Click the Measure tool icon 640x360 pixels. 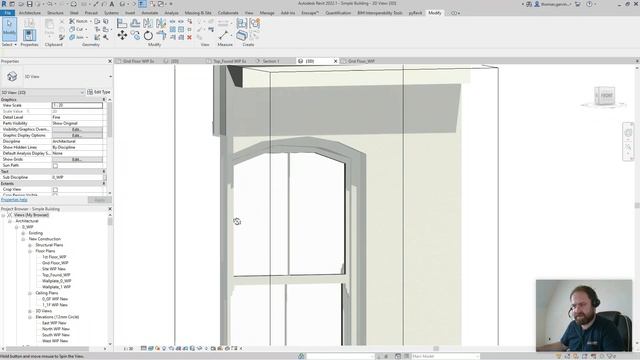pyautogui.click(x=223, y=36)
